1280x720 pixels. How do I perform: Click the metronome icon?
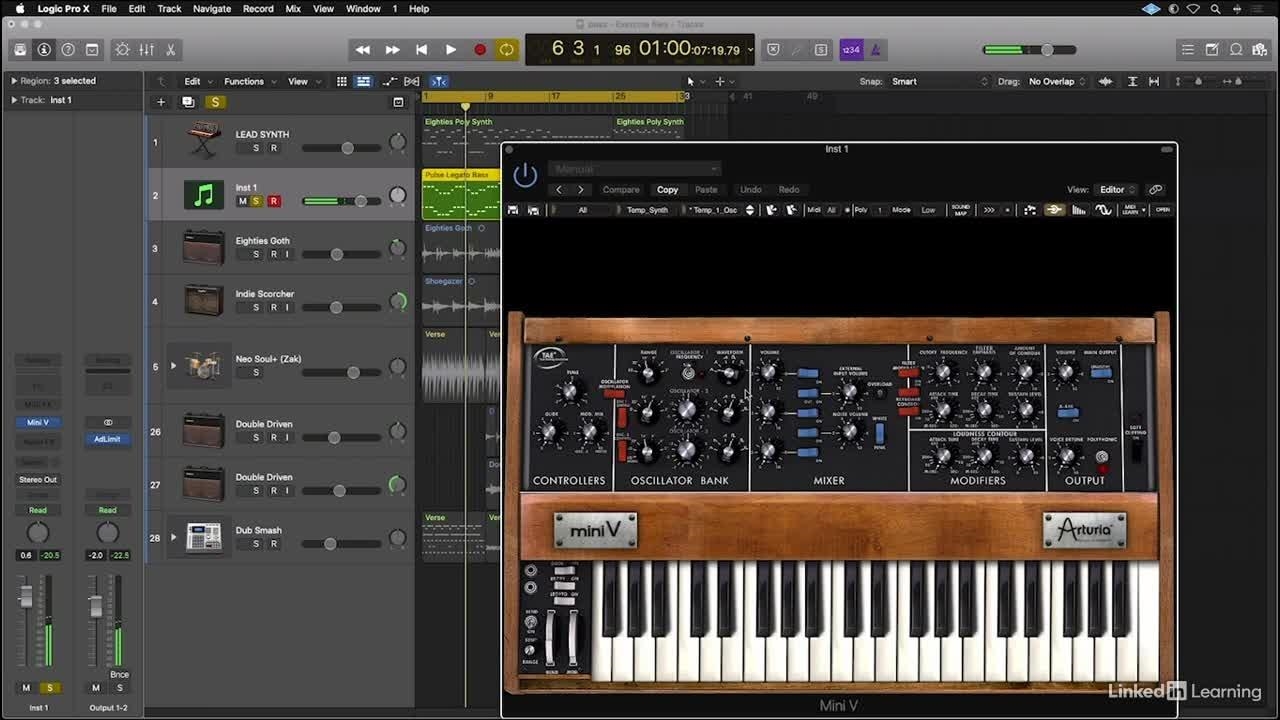875,50
